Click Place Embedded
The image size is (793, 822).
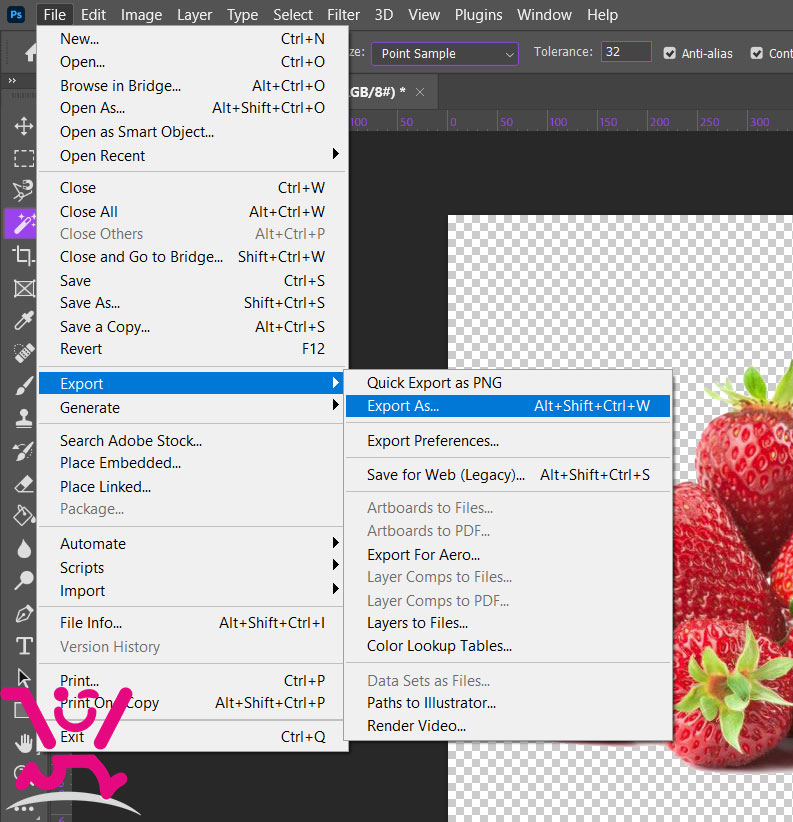[x=192, y=463]
